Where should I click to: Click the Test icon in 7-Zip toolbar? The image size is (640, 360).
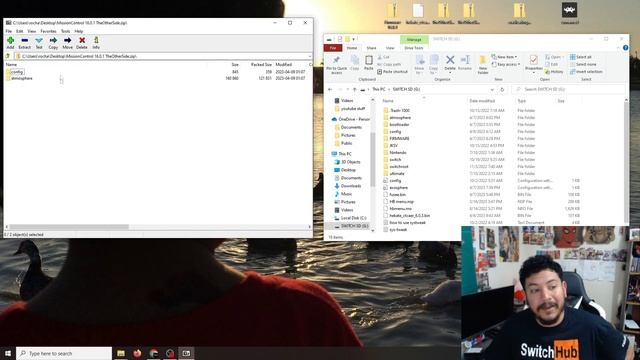pos(39,40)
